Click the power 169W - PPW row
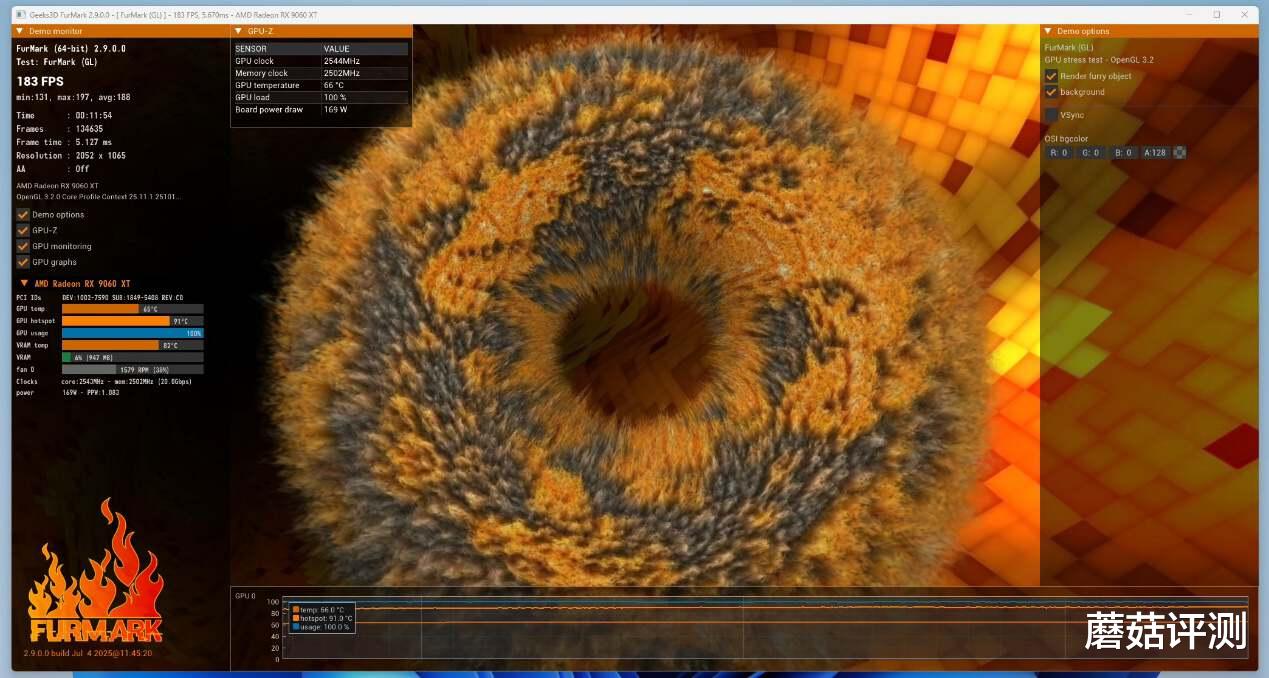The width and height of the screenshot is (1269, 678). (68, 393)
